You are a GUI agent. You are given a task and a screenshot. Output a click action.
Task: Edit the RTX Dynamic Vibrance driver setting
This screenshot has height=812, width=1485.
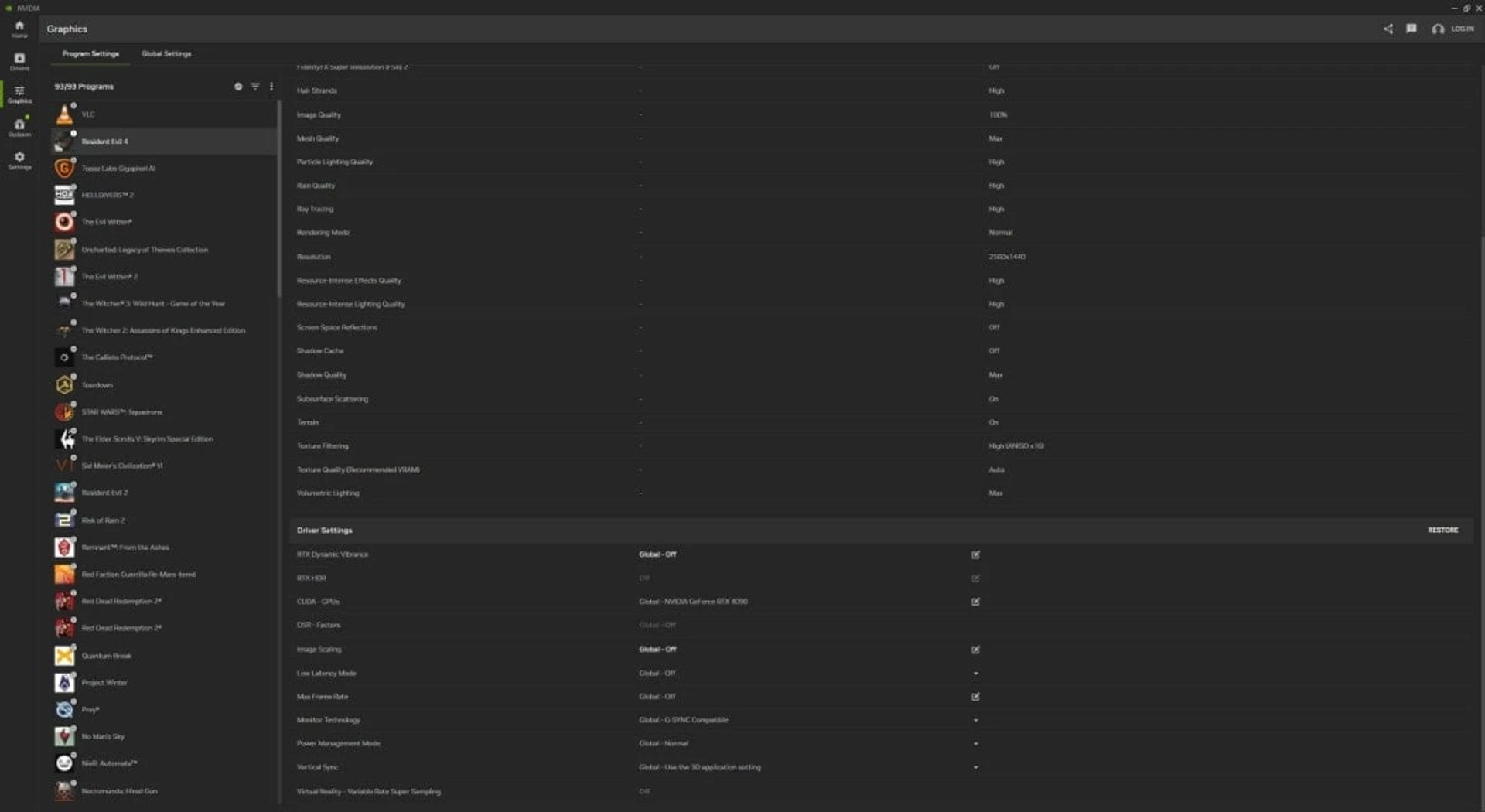(975, 554)
